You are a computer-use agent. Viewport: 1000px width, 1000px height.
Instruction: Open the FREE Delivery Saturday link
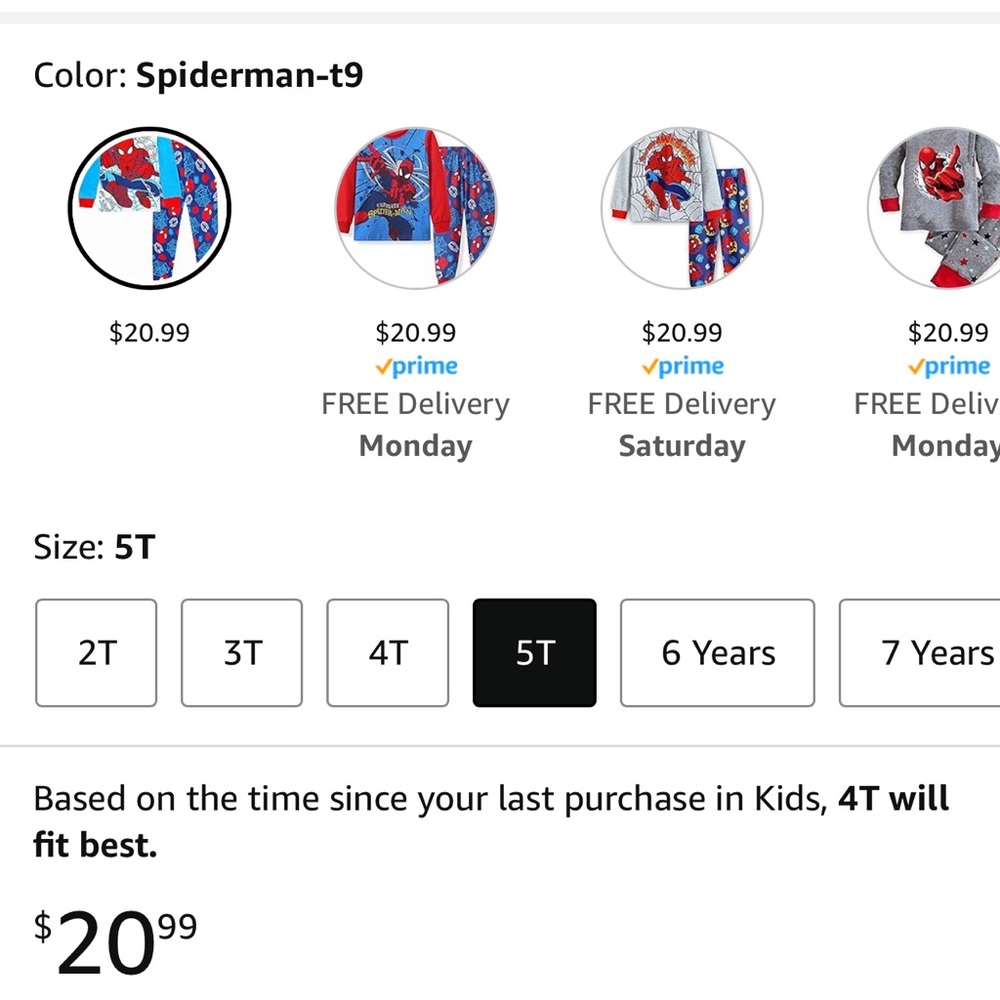(x=682, y=424)
